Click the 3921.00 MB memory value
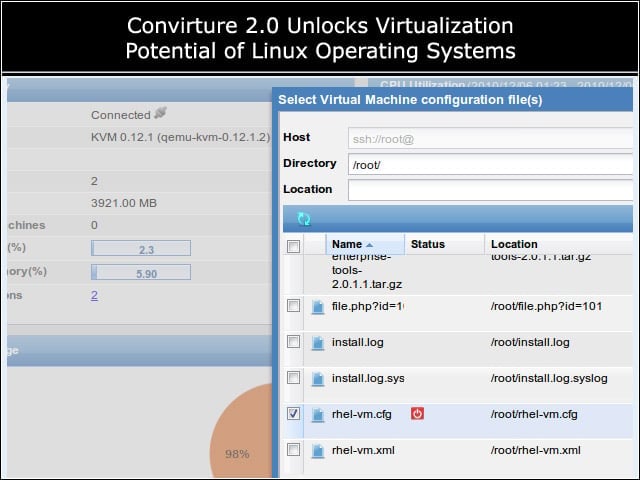The width and height of the screenshot is (640, 480). point(124,203)
